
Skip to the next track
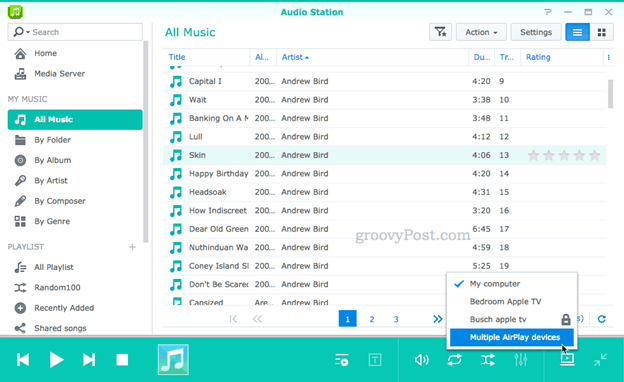coord(89,360)
